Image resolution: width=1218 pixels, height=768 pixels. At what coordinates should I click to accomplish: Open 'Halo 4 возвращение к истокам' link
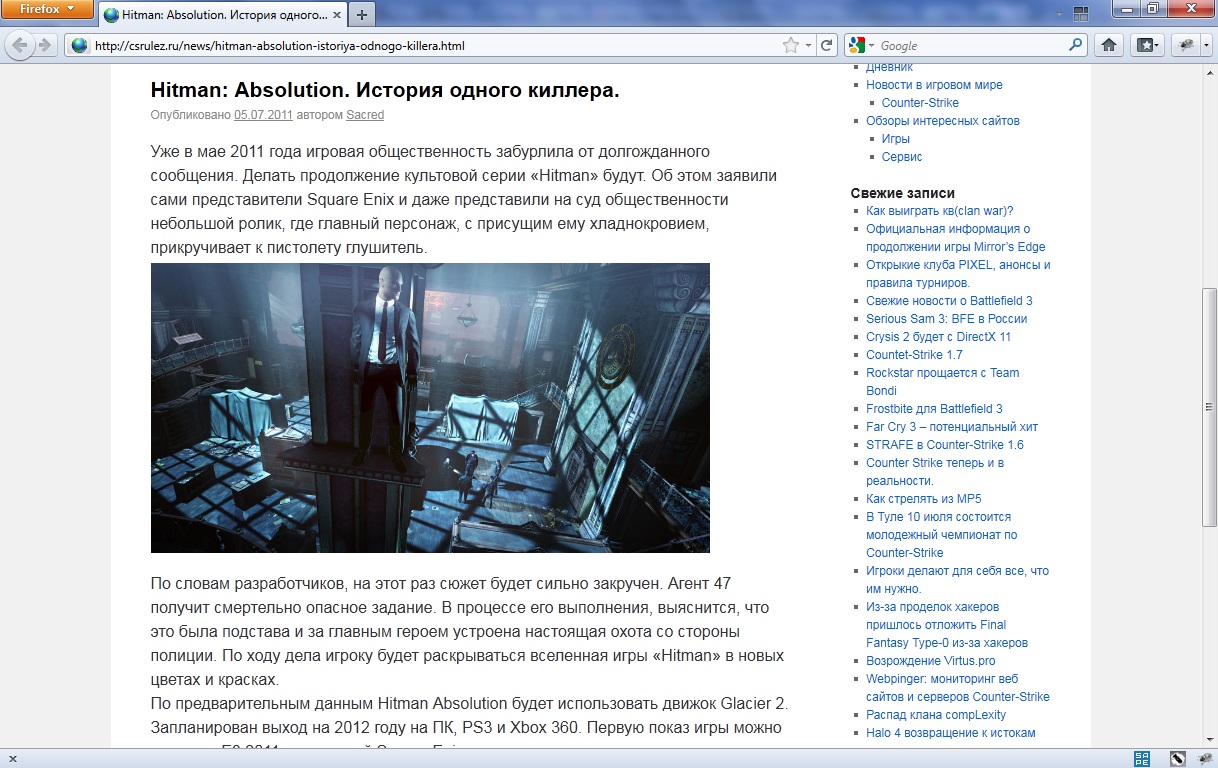[950, 733]
